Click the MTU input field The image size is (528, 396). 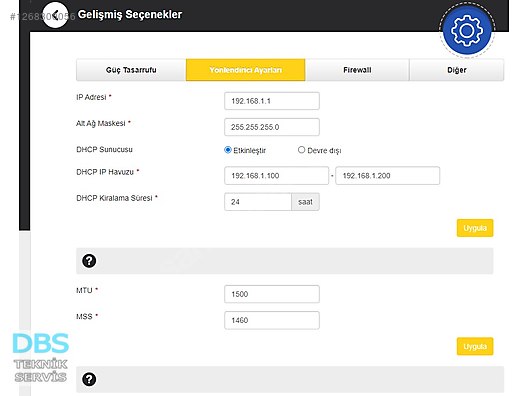coord(272,294)
